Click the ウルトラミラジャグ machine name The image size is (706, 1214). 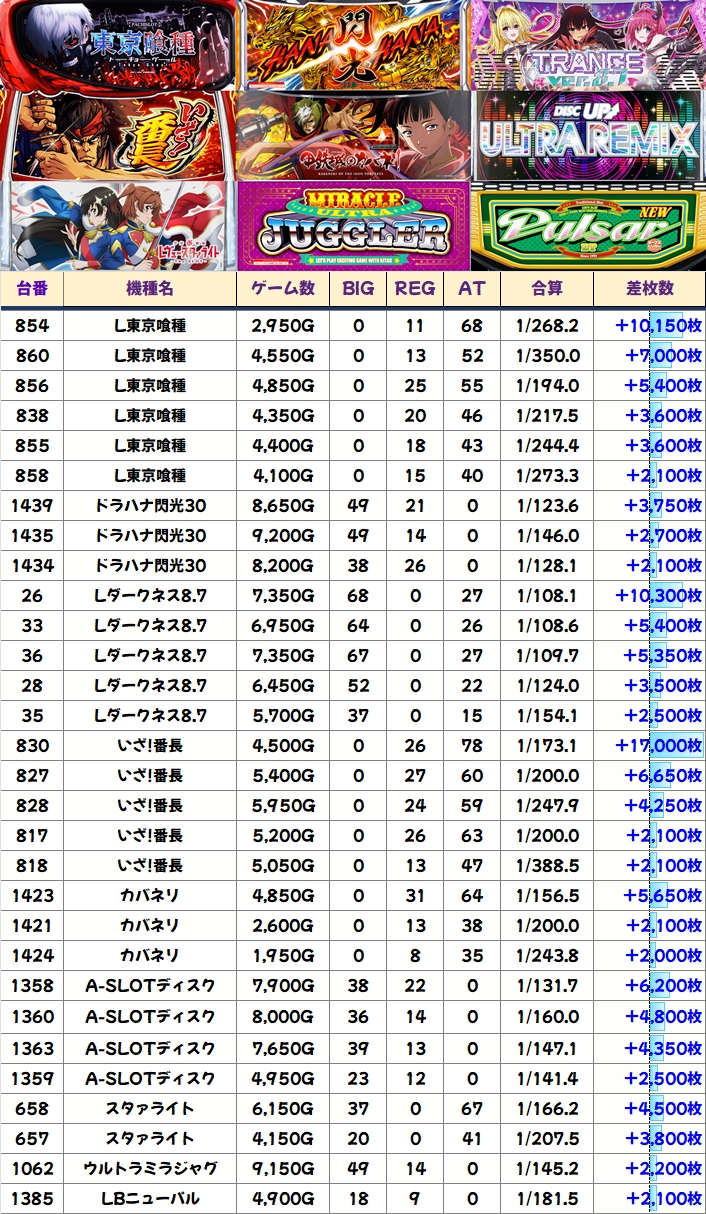click(x=150, y=1168)
